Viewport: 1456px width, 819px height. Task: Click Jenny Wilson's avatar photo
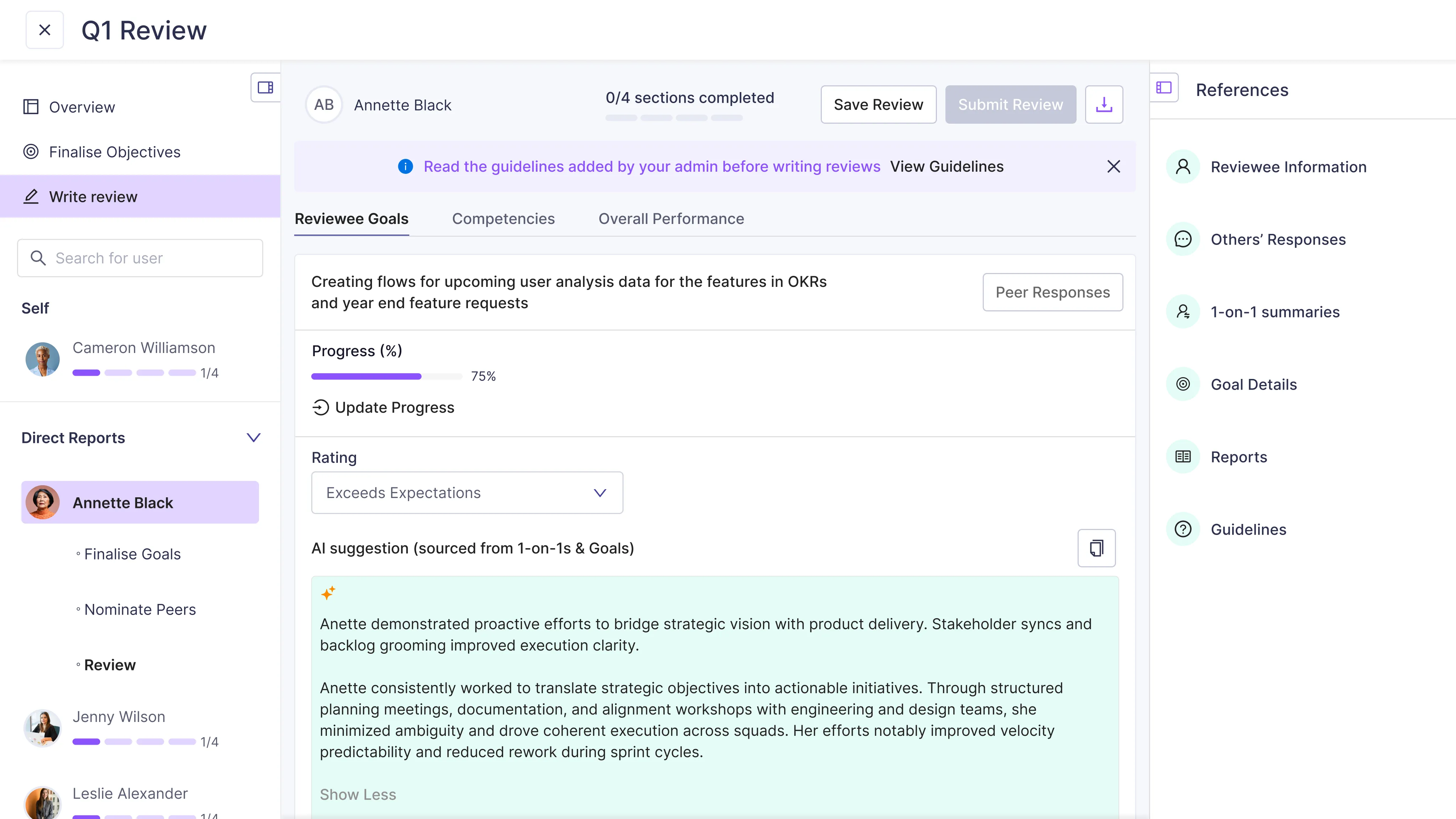42,728
